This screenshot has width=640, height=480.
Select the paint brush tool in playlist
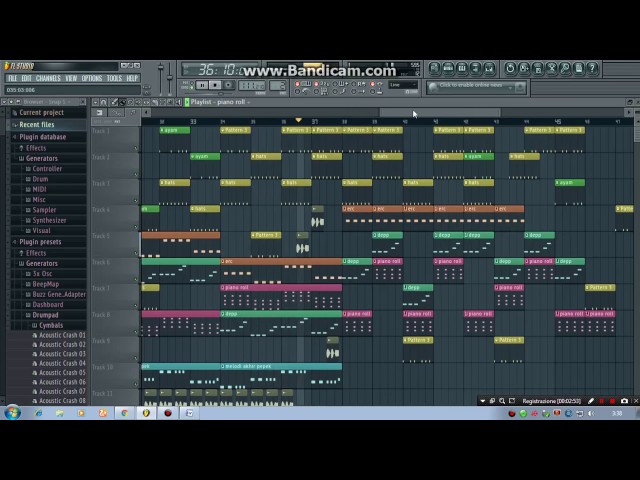(122, 102)
